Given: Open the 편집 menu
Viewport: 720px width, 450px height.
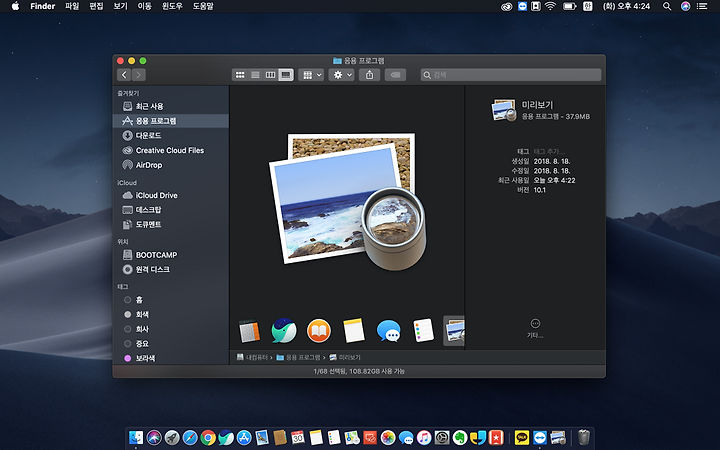Looking at the screenshot, I should point(96,6).
